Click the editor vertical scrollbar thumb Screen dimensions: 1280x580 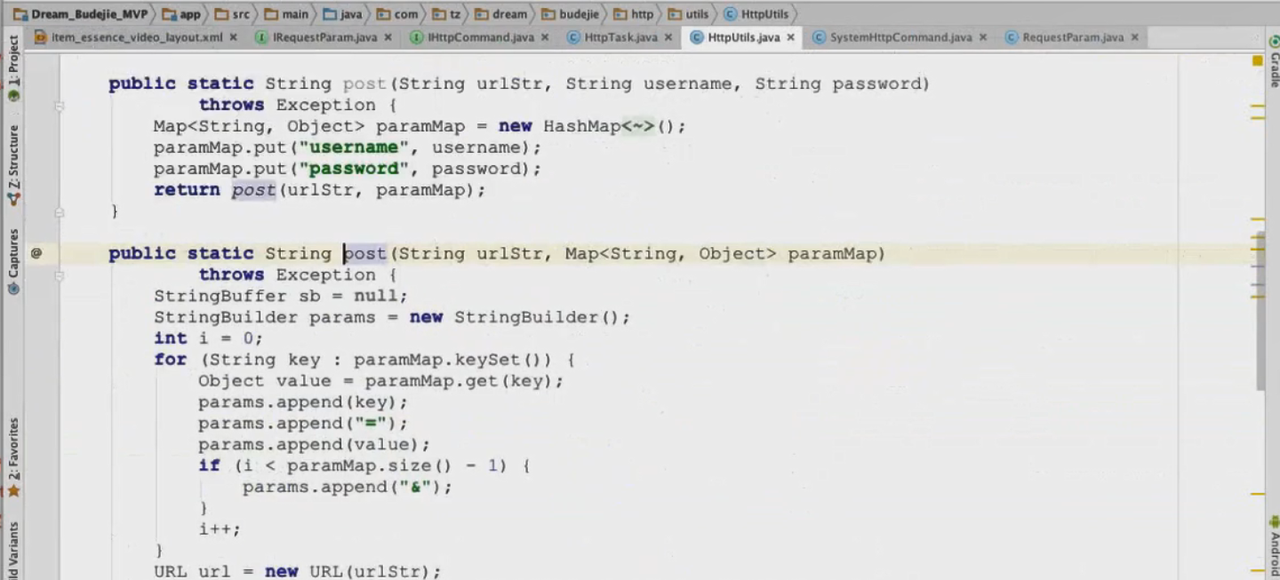[x=1261, y=310]
